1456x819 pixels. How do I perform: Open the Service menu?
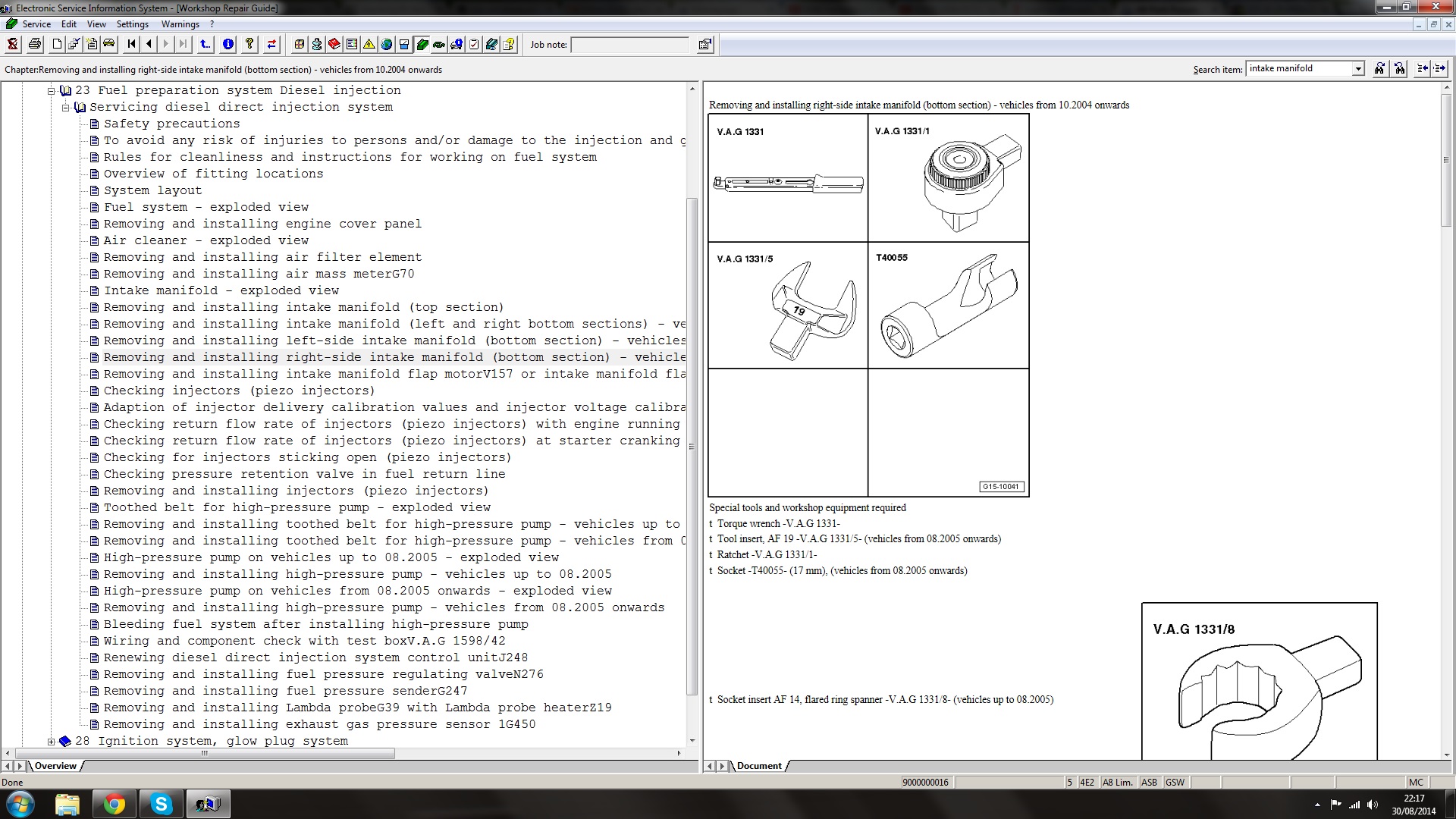pyautogui.click(x=36, y=24)
